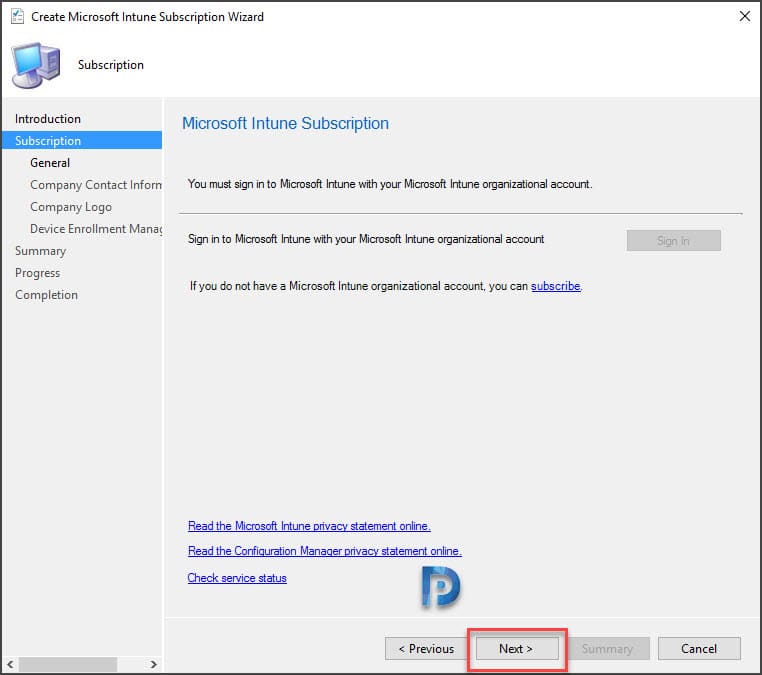Click the Next > button
762x675 pixels.
pyautogui.click(x=517, y=649)
